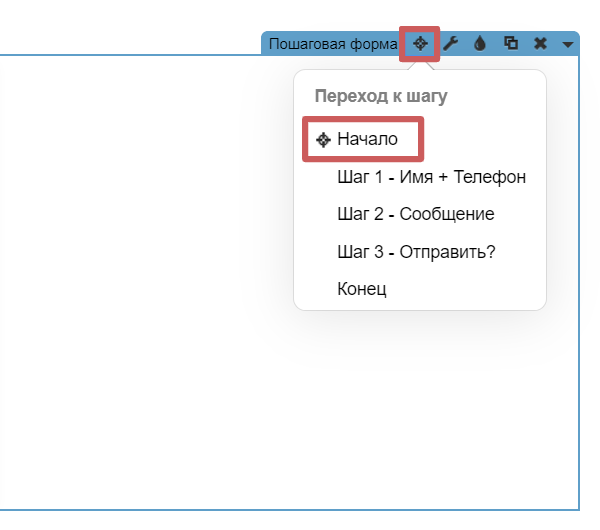This screenshot has height=530, width=600.
Task: Click the empty form canvas area
Action: [150, 300]
